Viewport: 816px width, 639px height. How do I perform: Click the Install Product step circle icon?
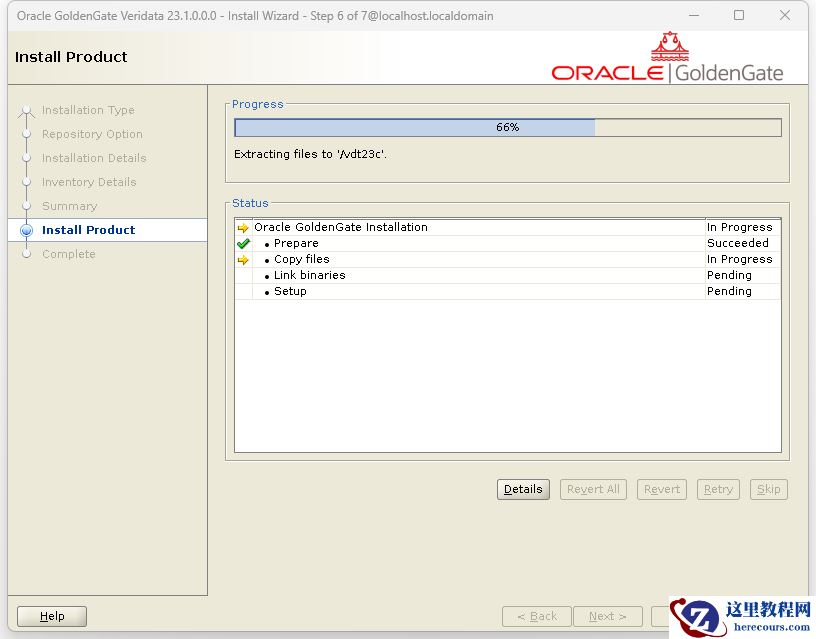(x=26, y=230)
